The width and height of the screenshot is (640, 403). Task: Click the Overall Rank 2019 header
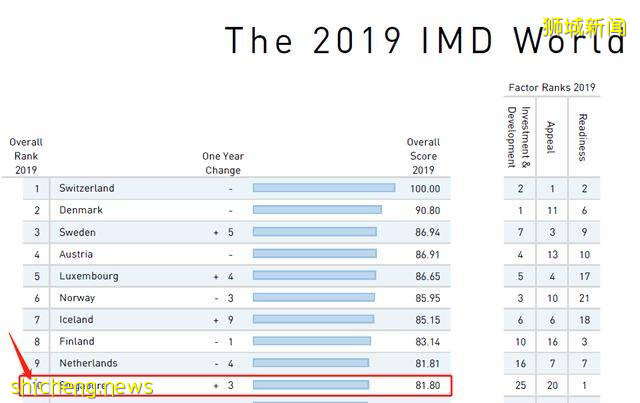point(26,156)
